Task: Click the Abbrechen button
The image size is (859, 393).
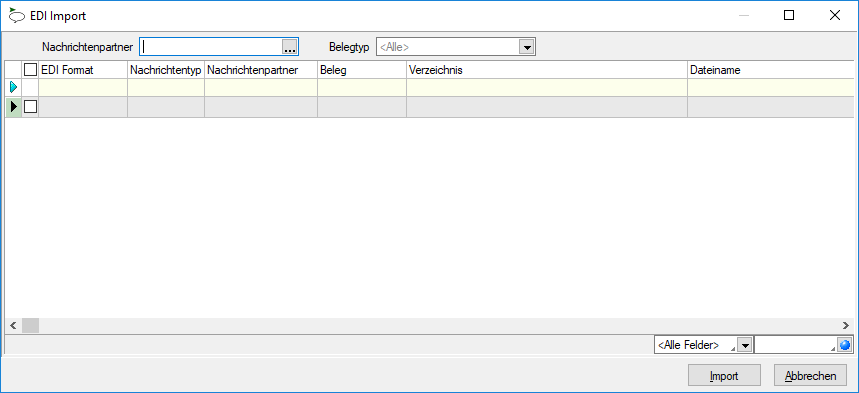Action: 810,376
